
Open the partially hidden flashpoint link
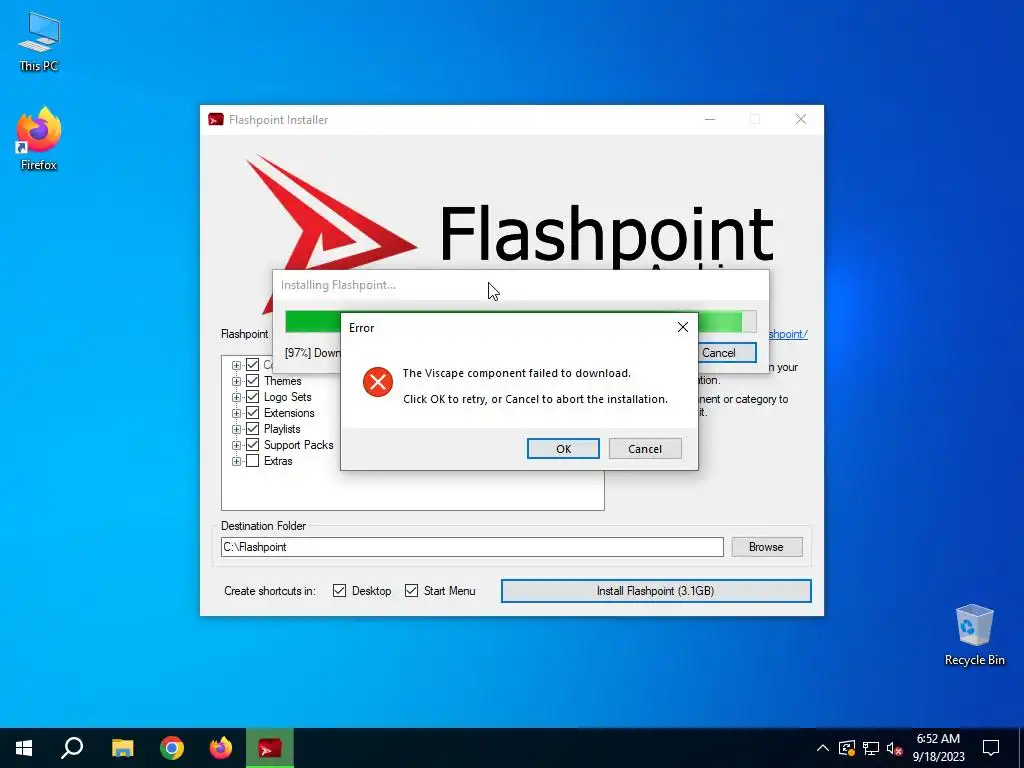coord(788,334)
